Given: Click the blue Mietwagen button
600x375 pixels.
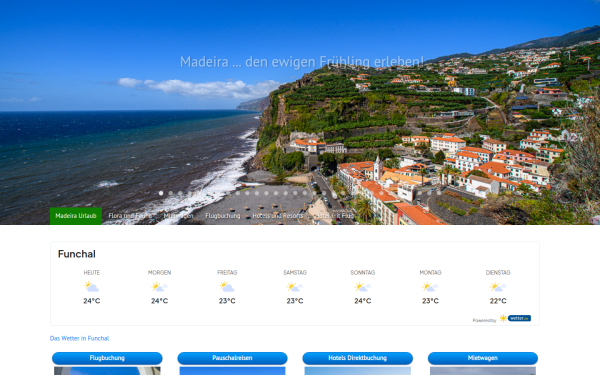Looking at the screenshot, I should point(483,358).
